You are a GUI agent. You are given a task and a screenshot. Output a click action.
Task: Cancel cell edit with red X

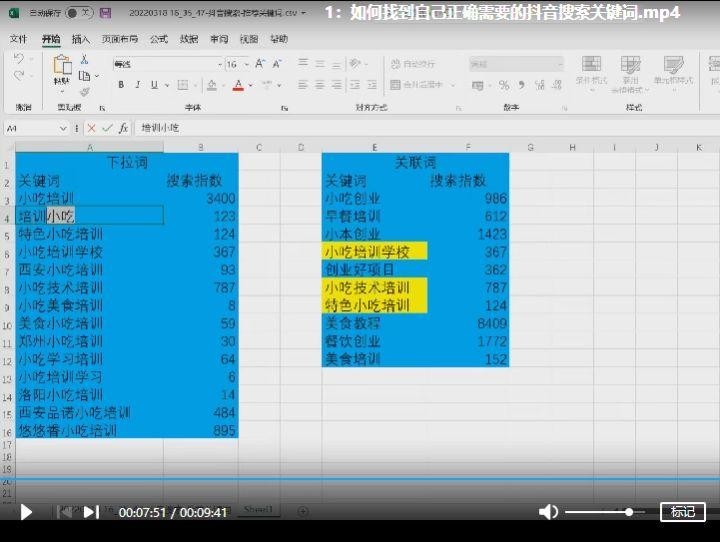(91, 128)
